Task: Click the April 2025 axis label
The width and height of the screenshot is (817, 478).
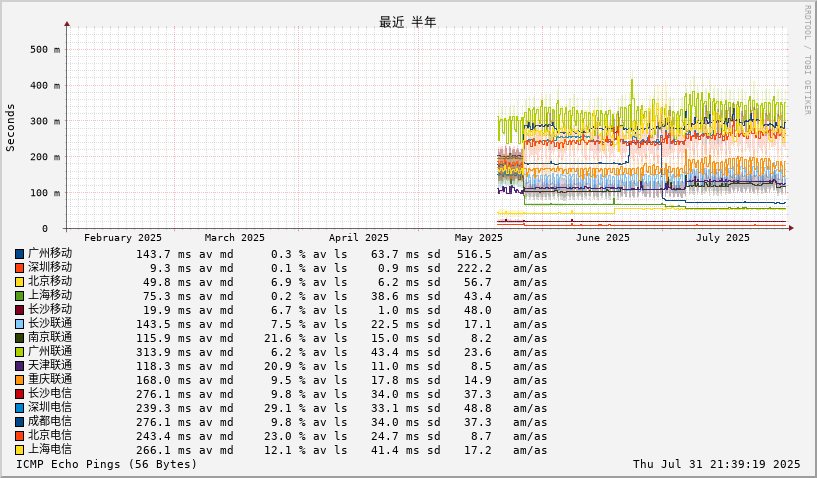Action: 359,238
